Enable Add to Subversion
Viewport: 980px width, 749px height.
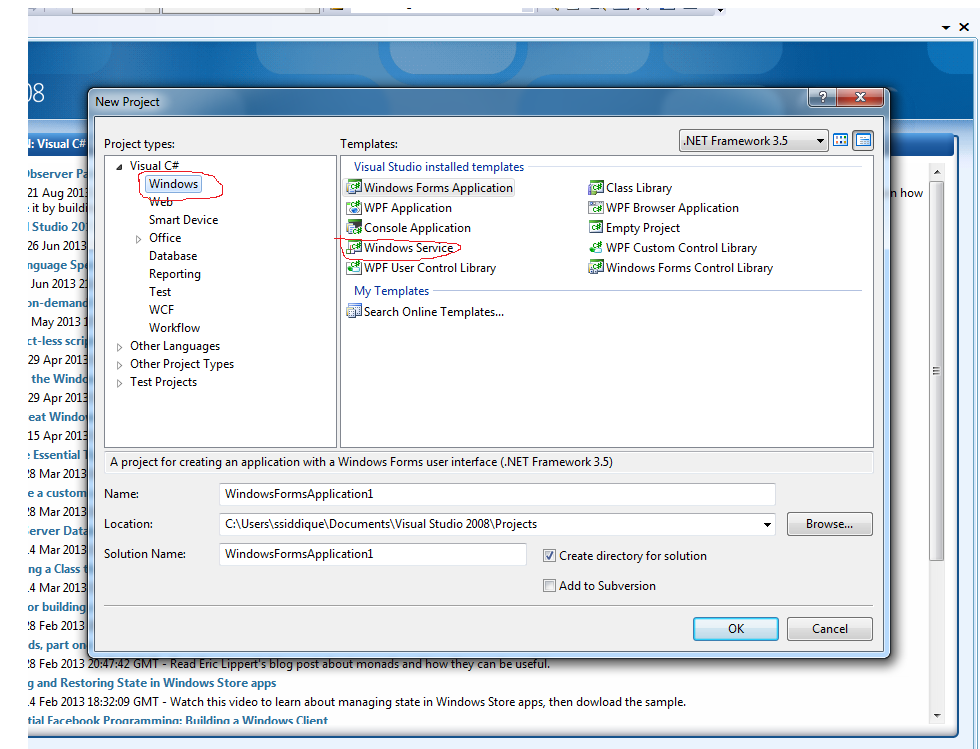point(550,586)
